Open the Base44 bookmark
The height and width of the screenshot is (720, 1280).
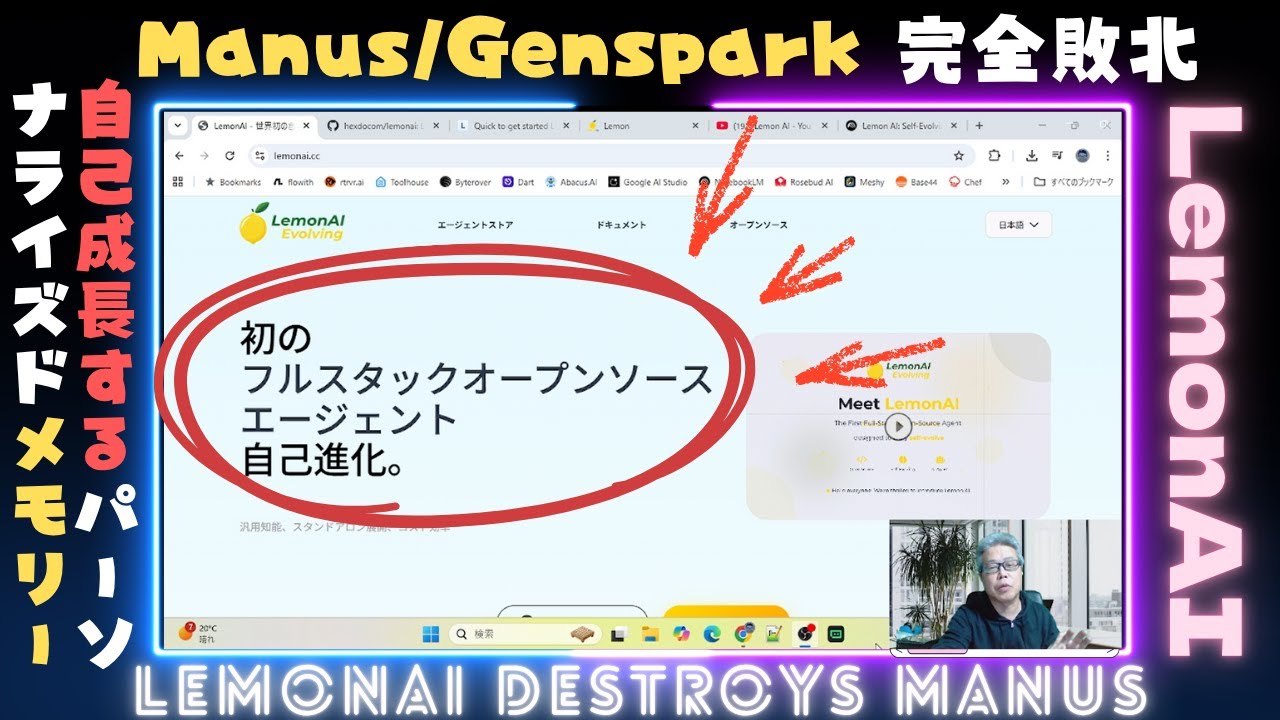(x=917, y=182)
